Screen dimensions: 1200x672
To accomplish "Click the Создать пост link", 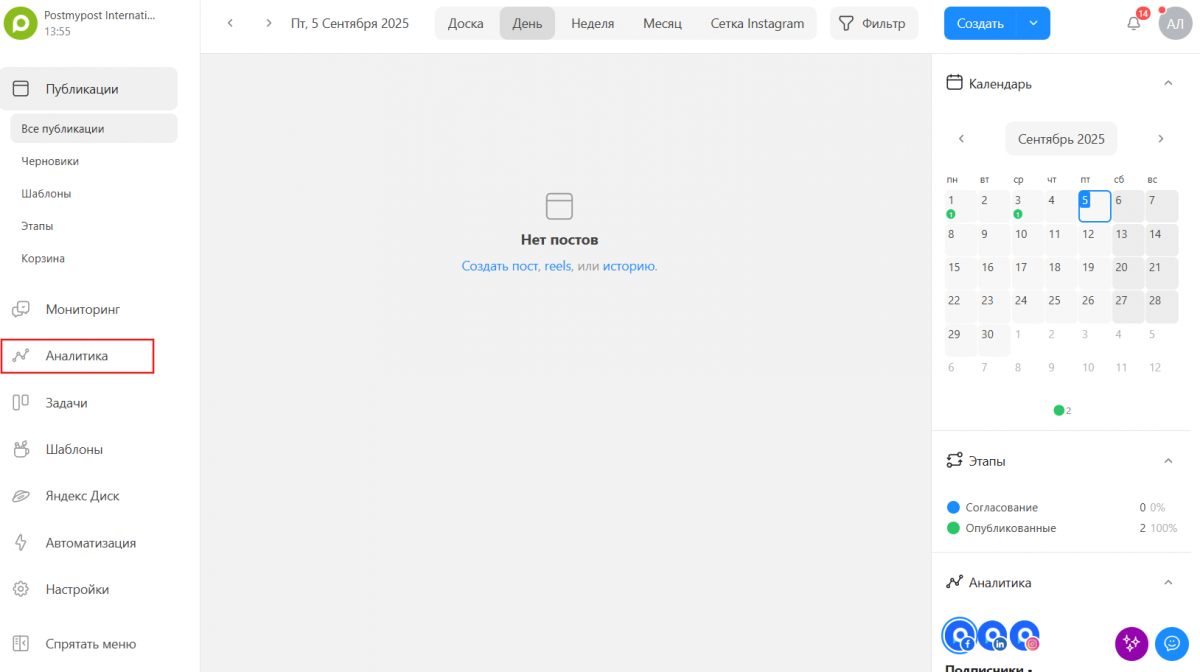I will click(x=499, y=266).
